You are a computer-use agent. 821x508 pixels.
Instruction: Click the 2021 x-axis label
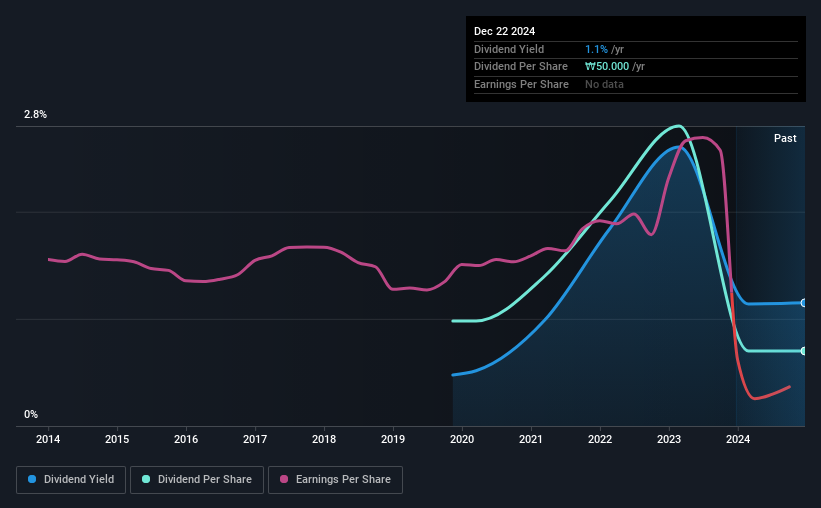(x=531, y=439)
